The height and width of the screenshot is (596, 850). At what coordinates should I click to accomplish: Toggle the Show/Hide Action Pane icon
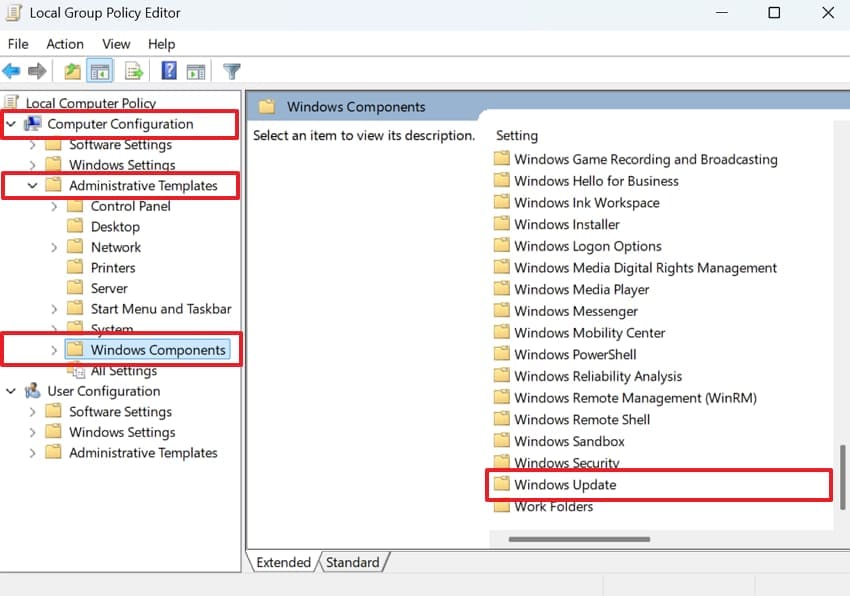coord(196,71)
